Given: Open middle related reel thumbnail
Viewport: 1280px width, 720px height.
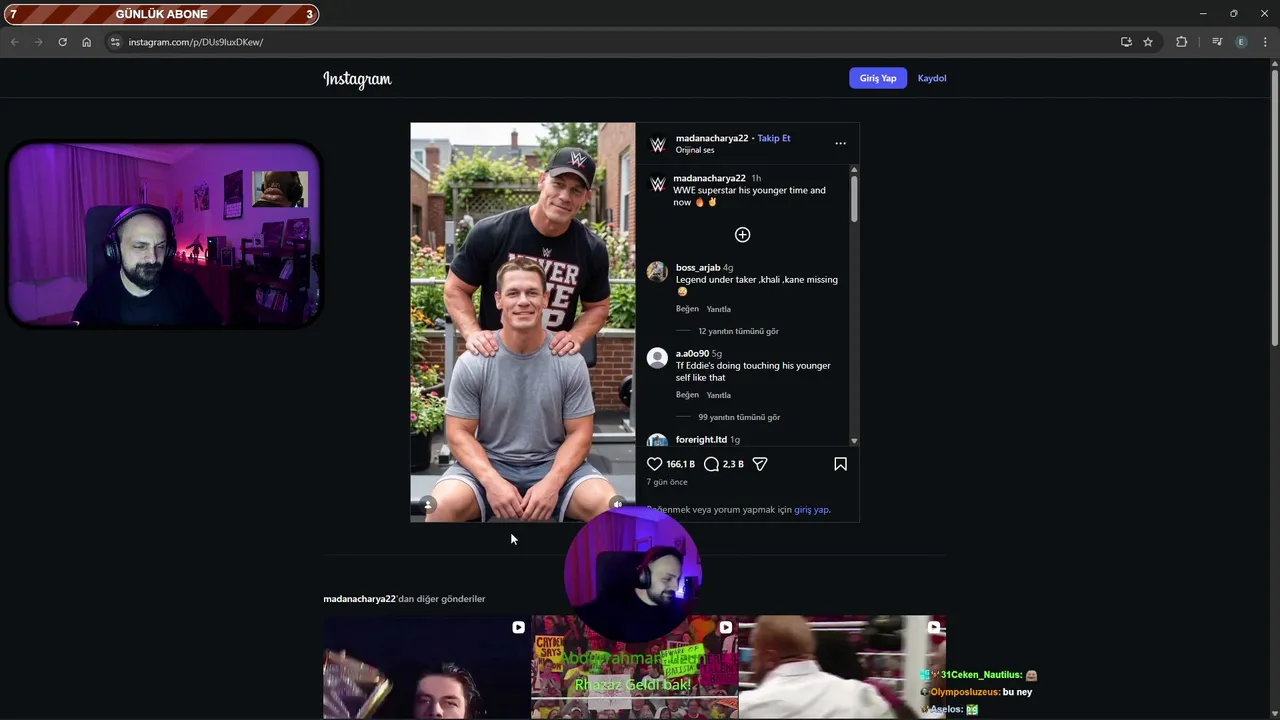Looking at the screenshot, I should (634, 667).
